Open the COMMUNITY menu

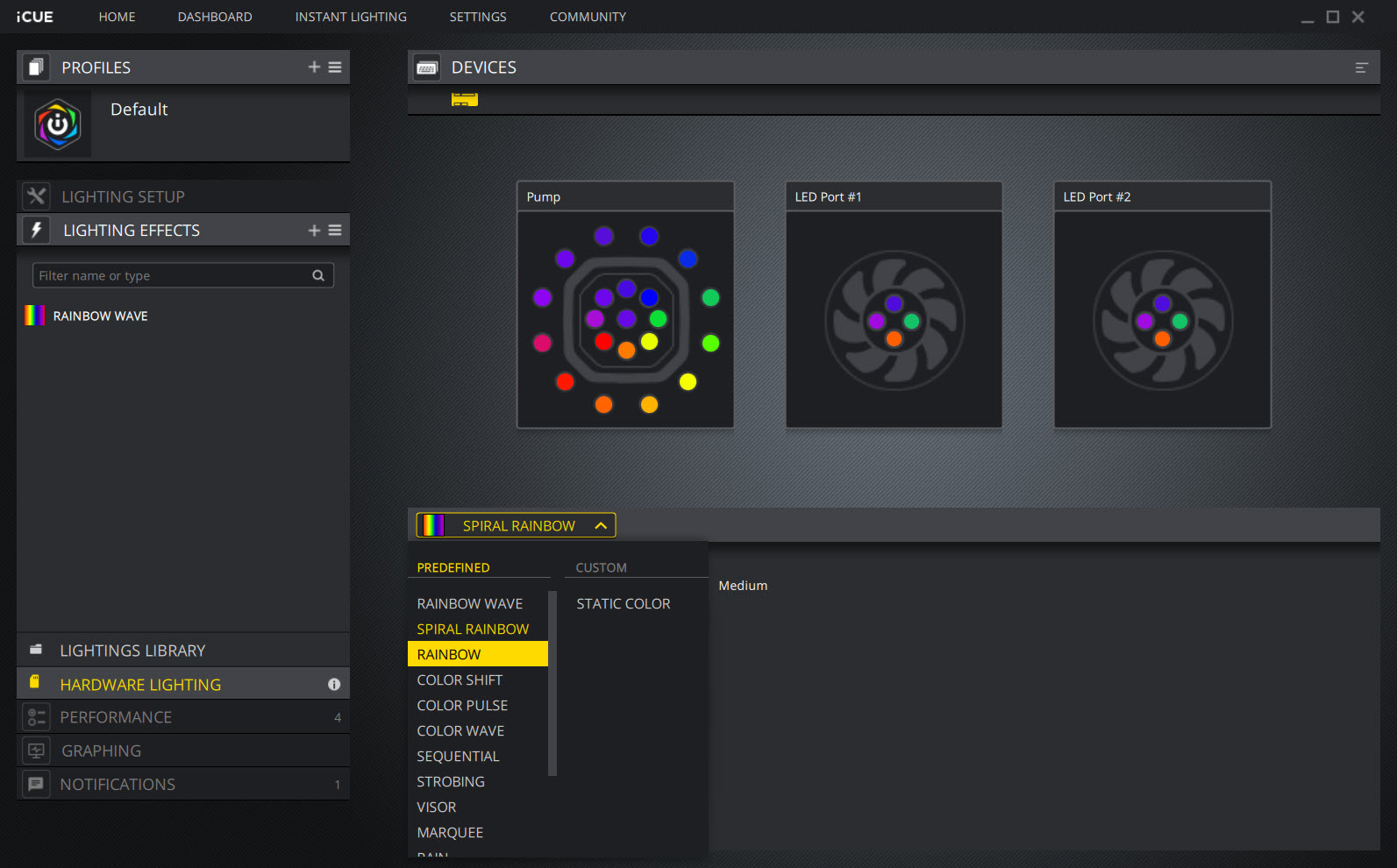click(x=588, y=17)
